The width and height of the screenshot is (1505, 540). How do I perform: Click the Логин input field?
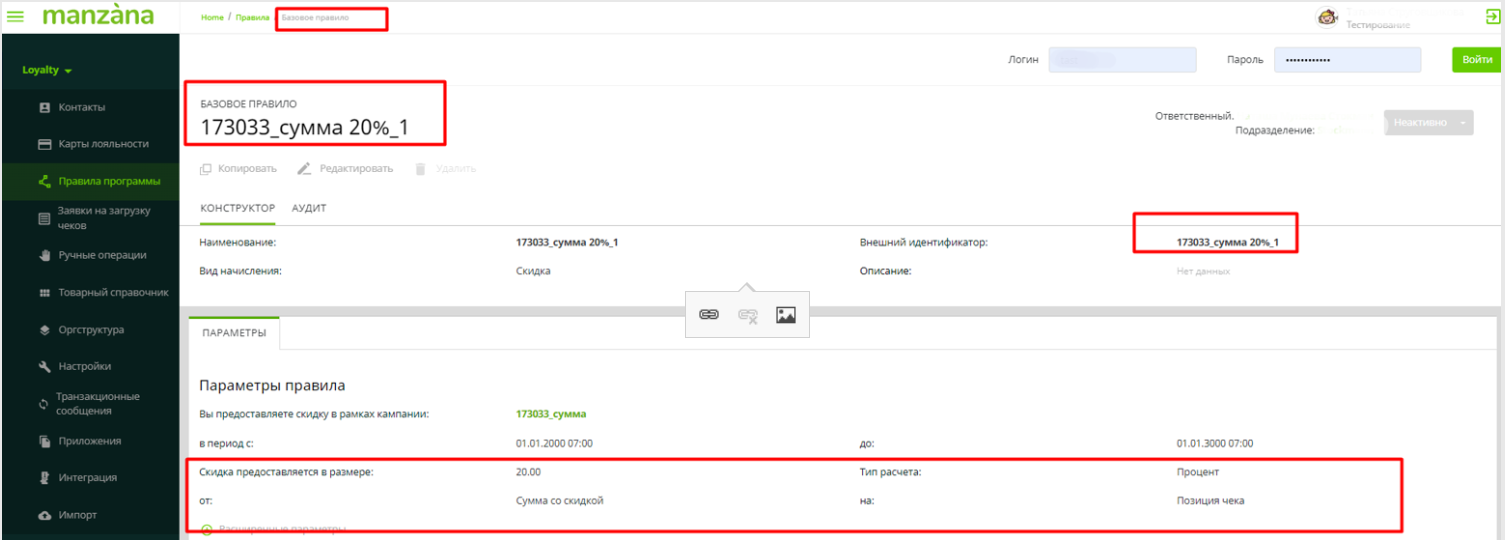pyautogui.click(x=1123, y=60)
